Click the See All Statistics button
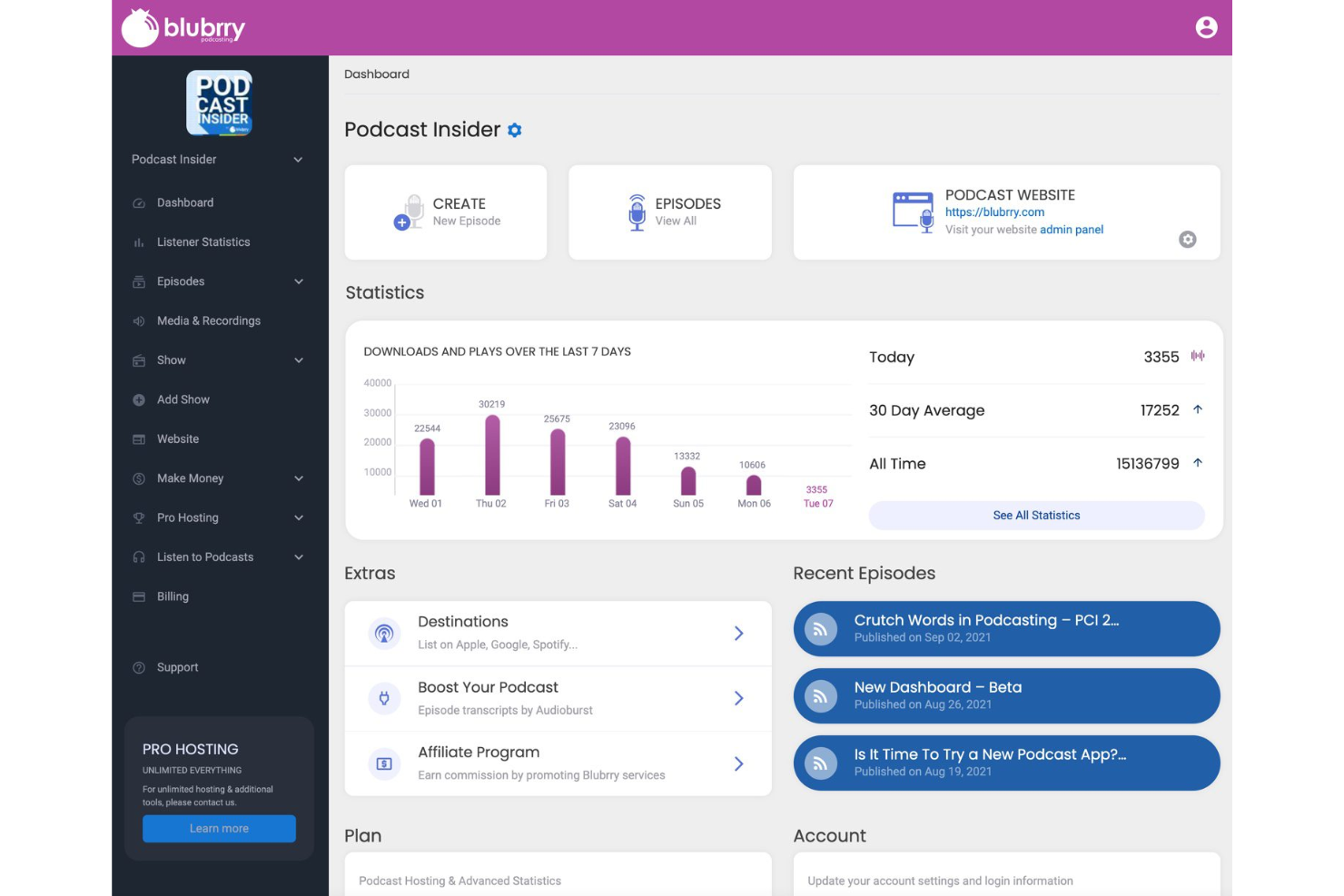This screenshot has width=1344, height=896. (1035, 515)
